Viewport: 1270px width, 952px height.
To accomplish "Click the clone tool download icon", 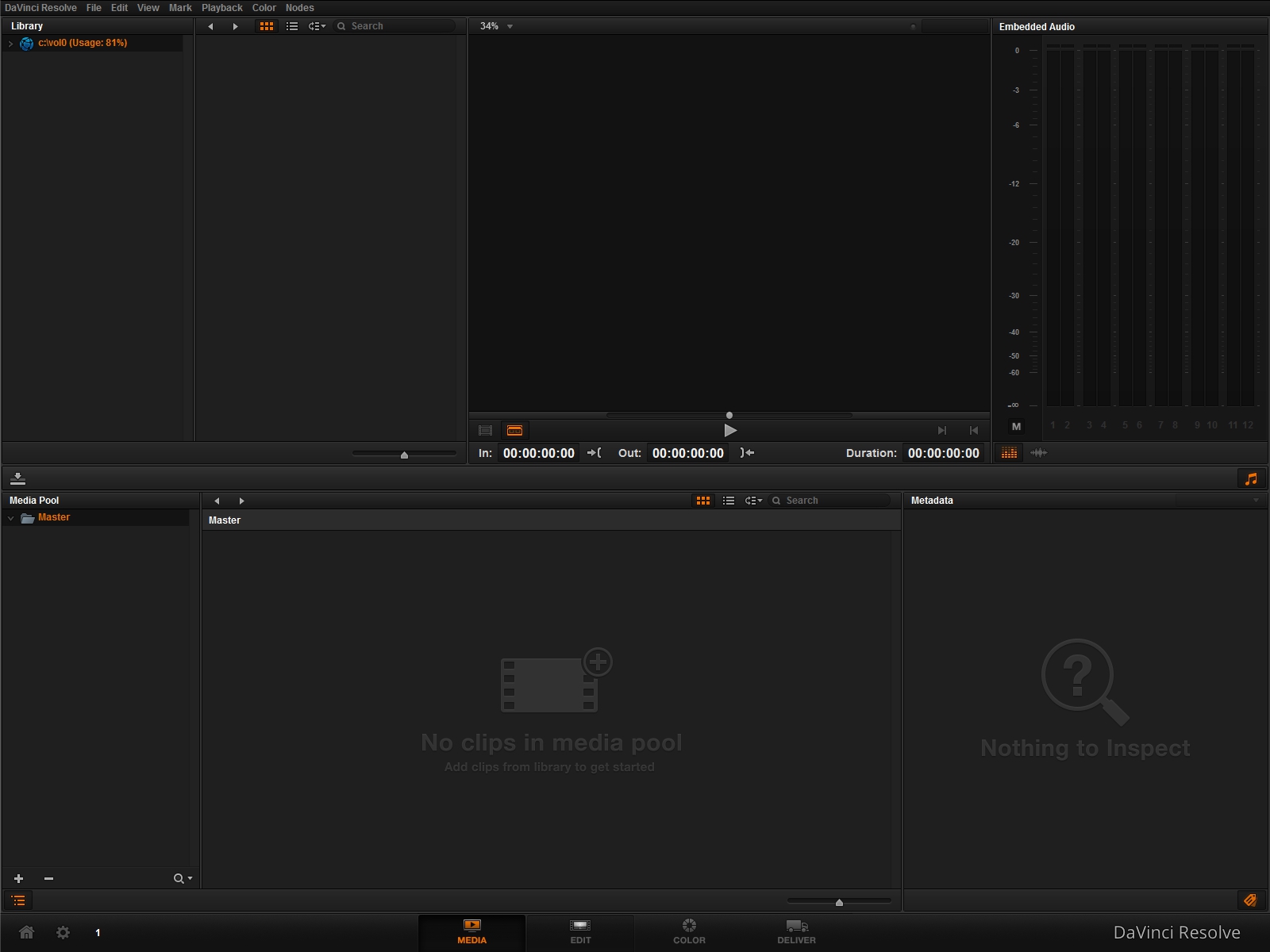I will tap(17, 478).
